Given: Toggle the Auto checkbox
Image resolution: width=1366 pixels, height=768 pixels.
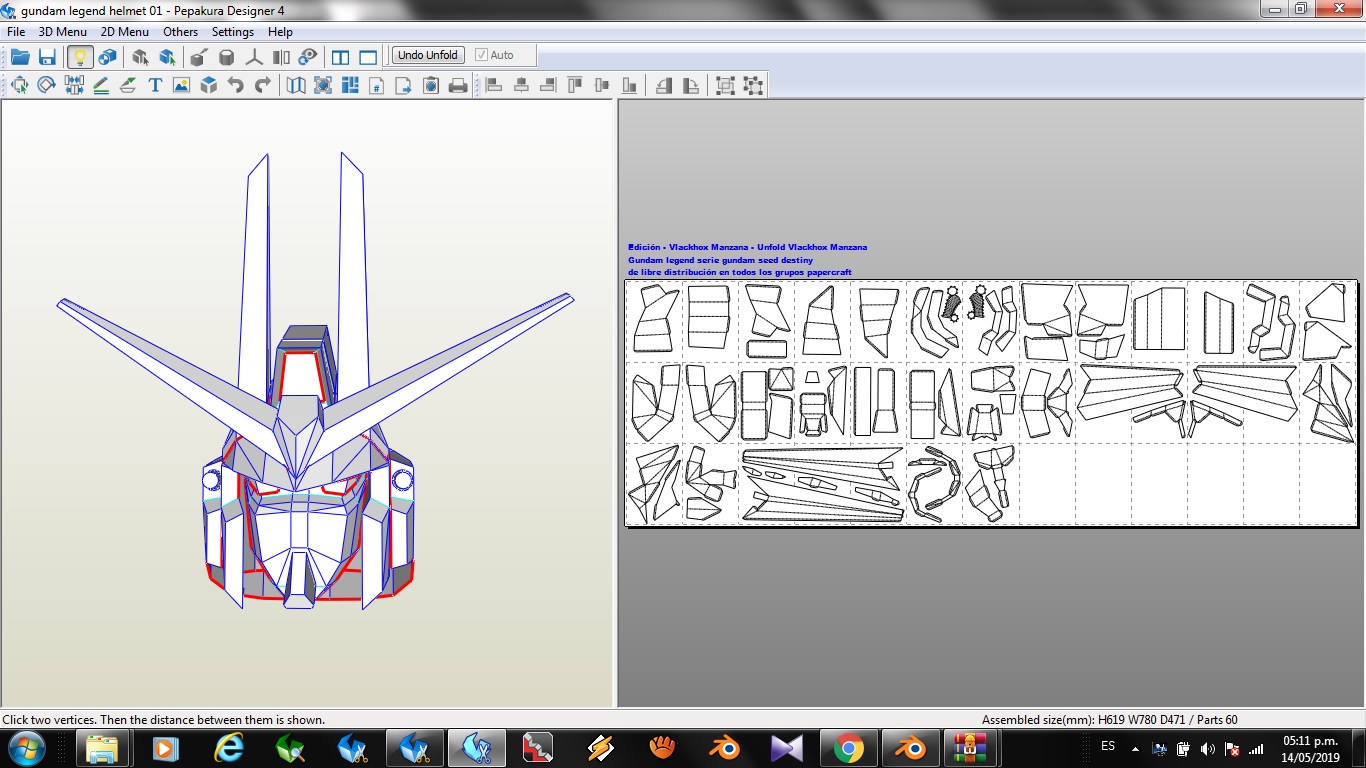Looking at the screenshot, I should (495, 55).
